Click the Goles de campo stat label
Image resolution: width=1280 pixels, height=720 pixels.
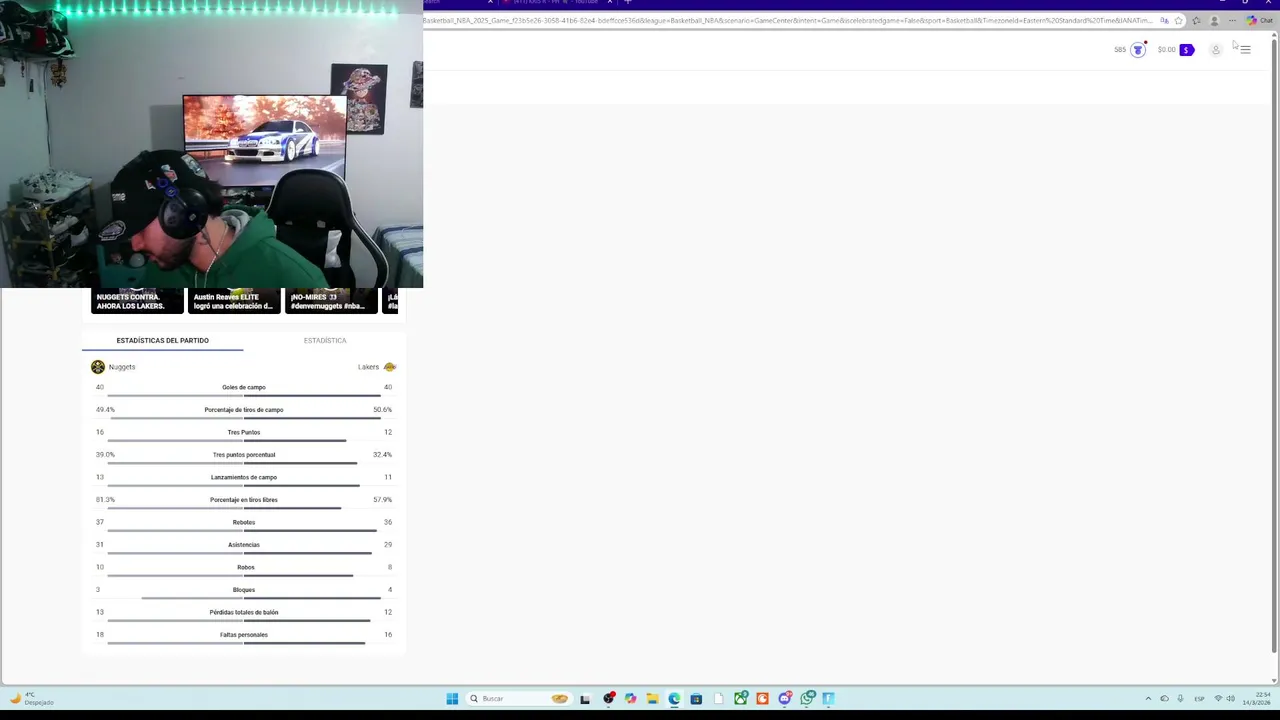244,387
